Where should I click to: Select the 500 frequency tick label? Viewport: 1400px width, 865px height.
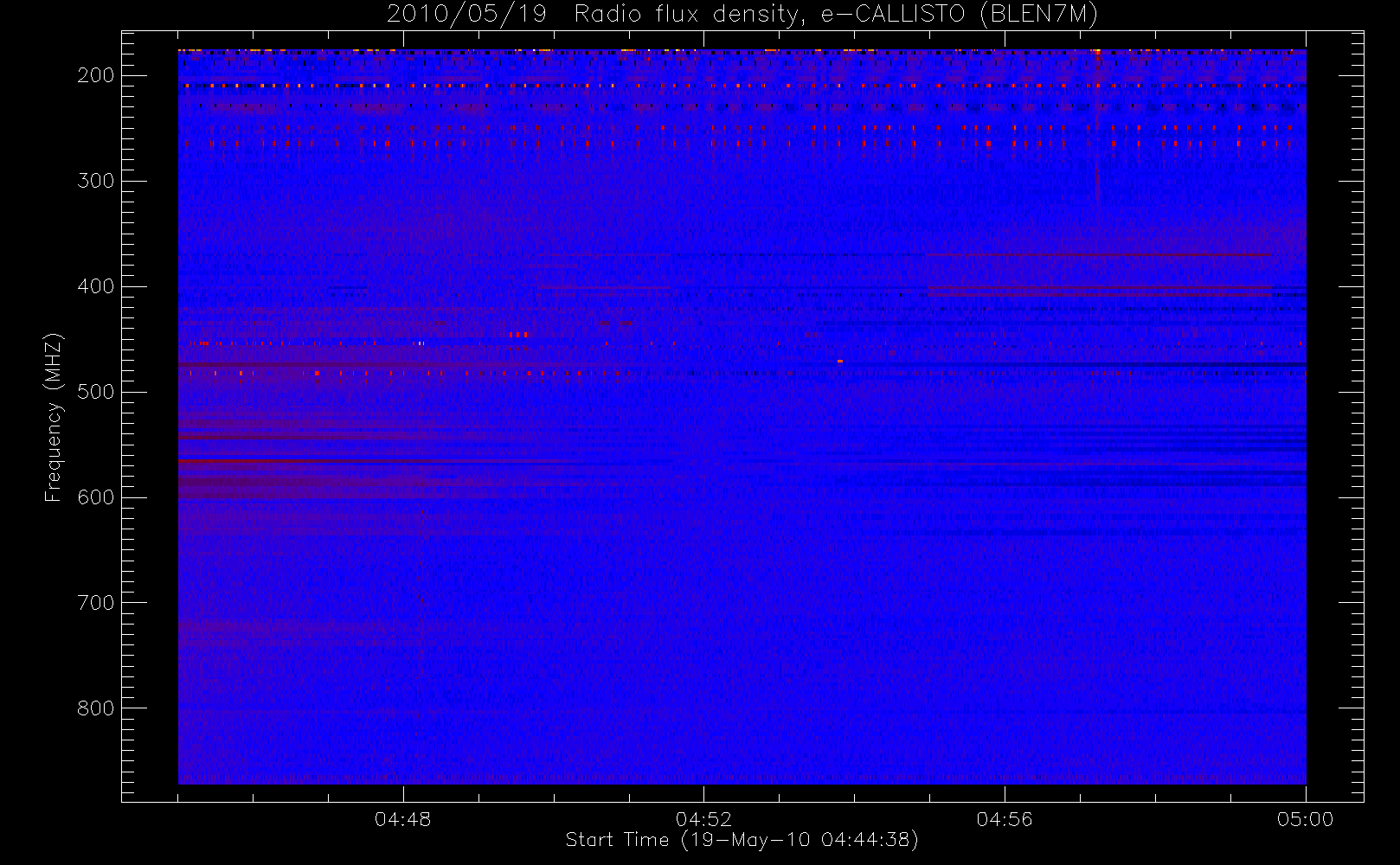pos(95,393)
